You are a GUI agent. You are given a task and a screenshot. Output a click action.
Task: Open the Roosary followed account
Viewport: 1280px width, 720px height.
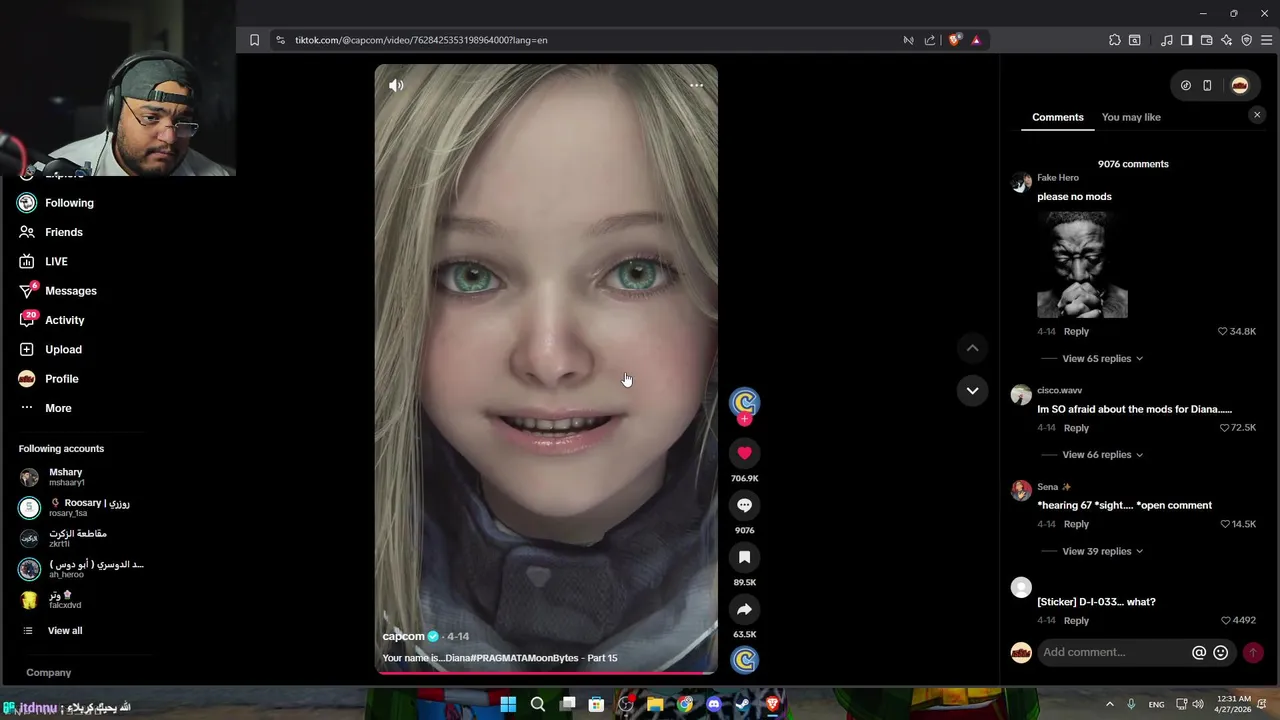tap(88, 507)
